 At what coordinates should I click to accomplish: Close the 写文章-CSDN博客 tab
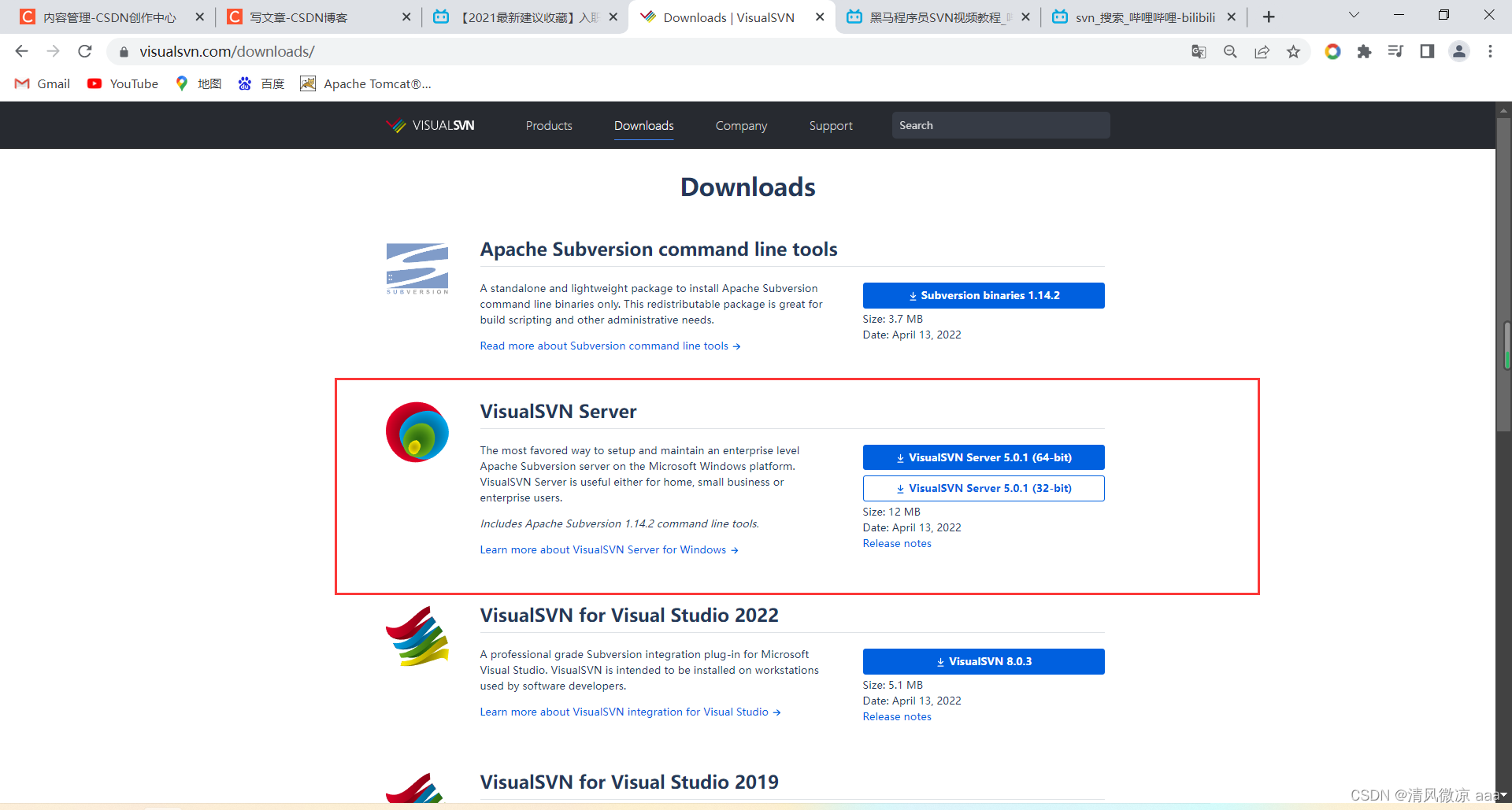click(x=406, y=17)
